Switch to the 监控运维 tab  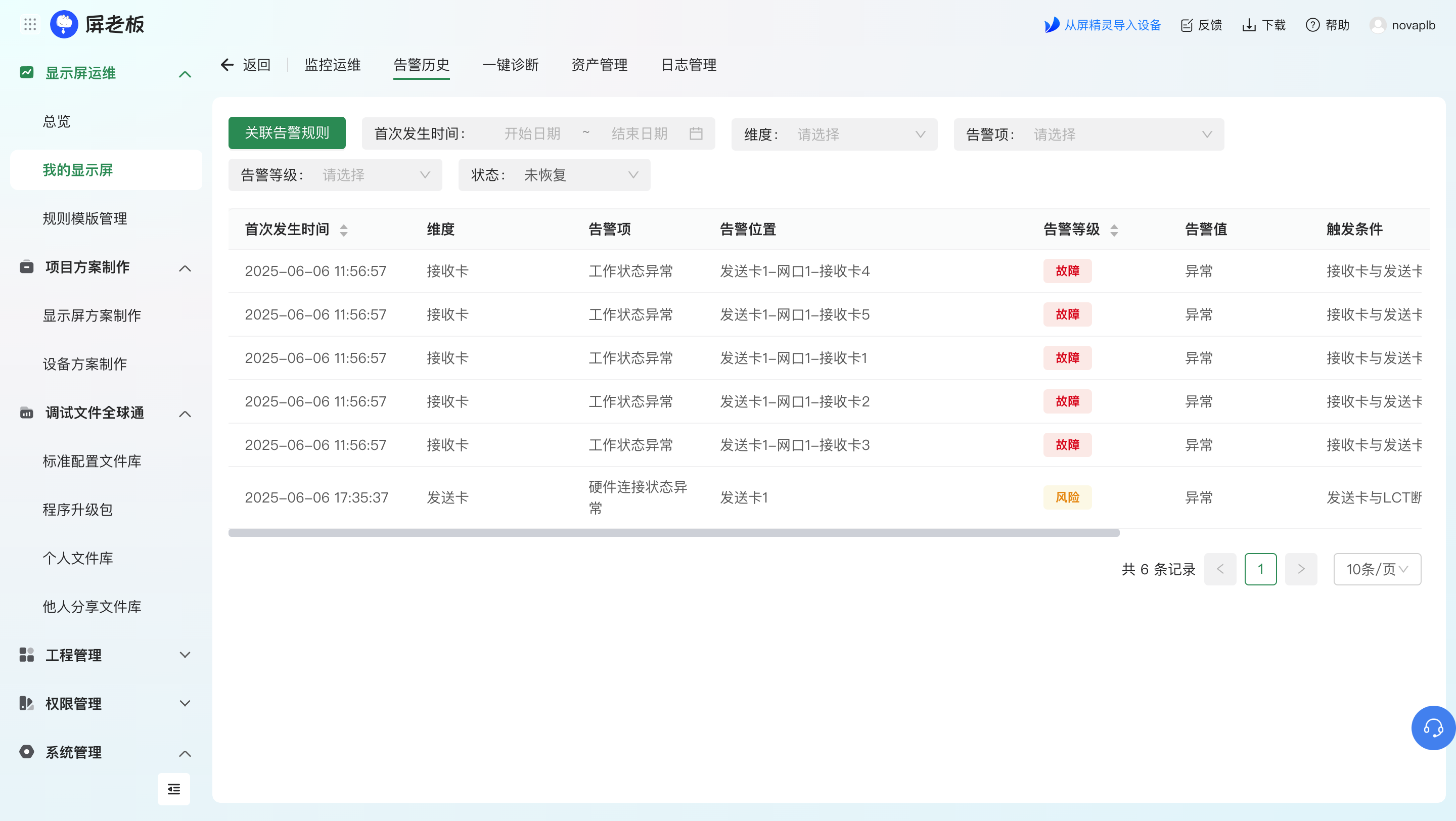(x=332, y=65)
